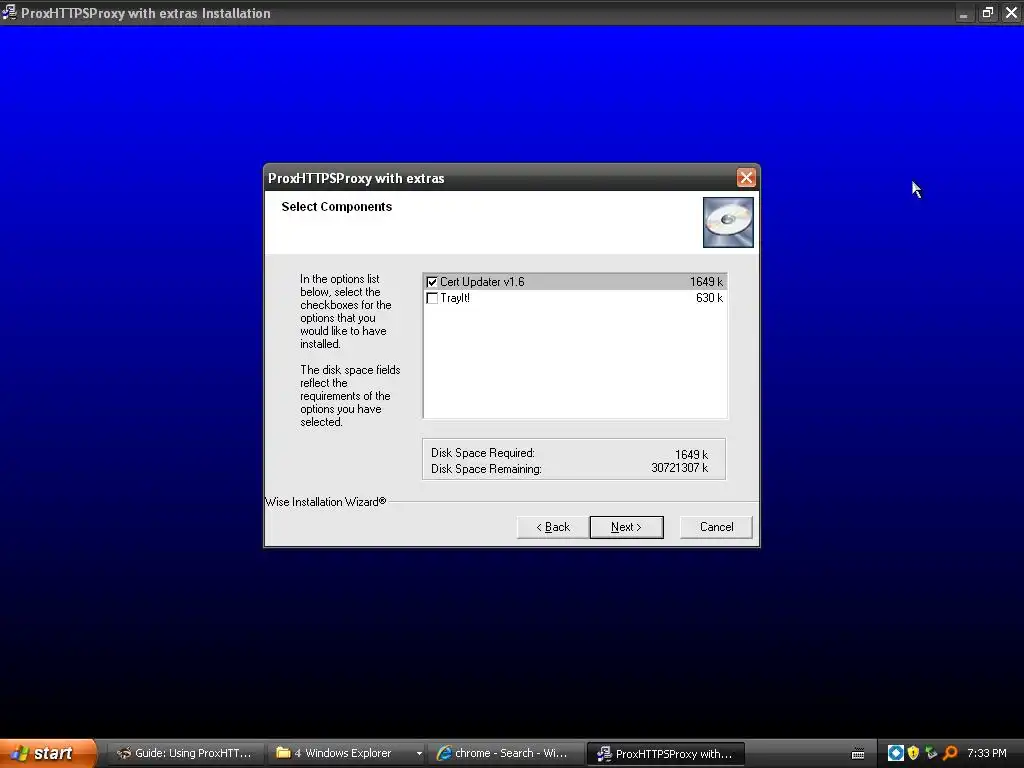
Task: Click the Safely Remove Hardware tray icon
Action: pos(931,753)
